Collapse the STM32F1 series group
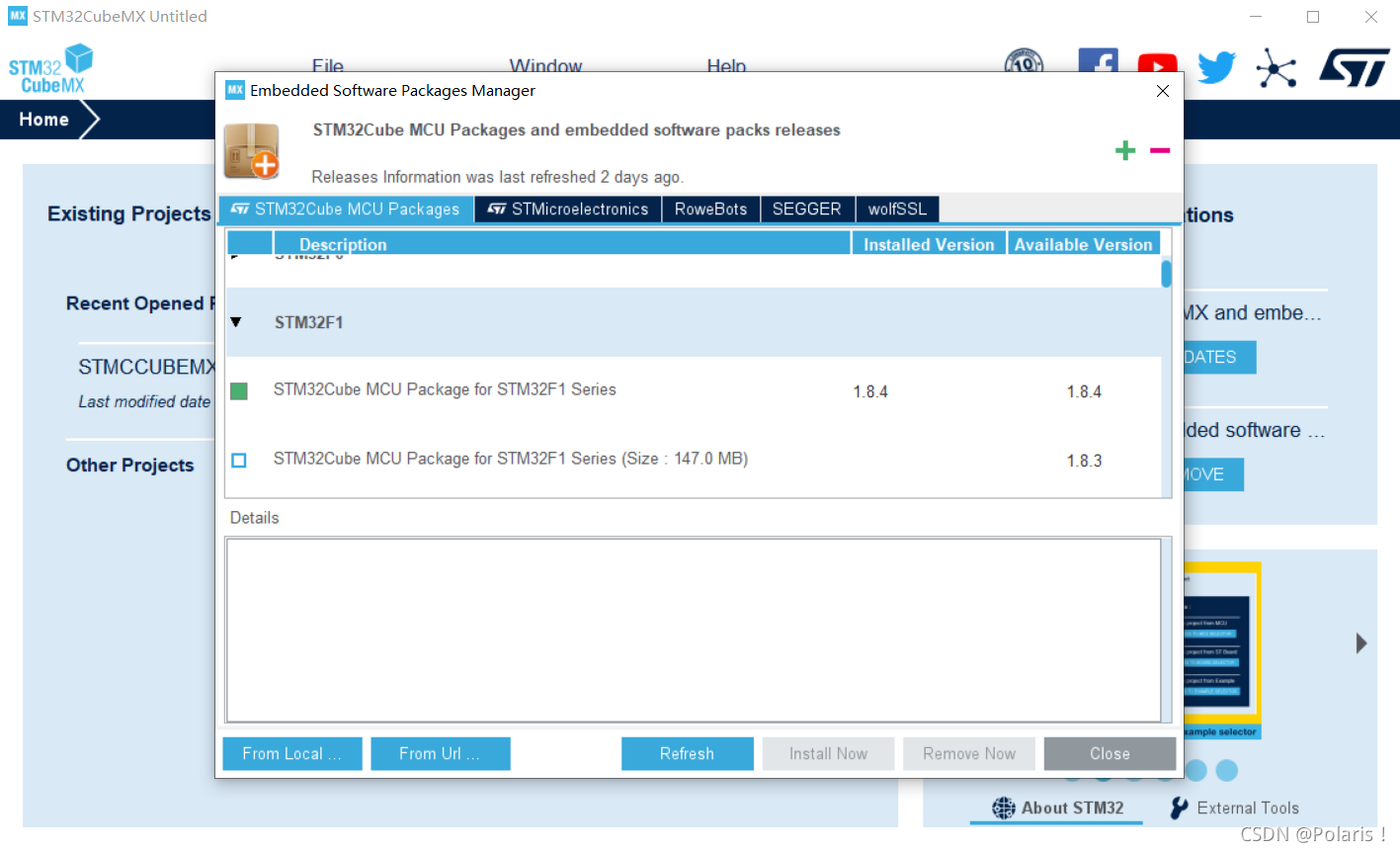1400x852 pixels. pos(235,322)
